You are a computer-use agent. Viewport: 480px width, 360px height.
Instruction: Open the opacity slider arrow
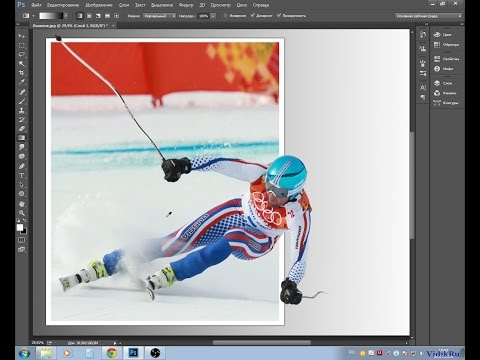coord(213,16)
